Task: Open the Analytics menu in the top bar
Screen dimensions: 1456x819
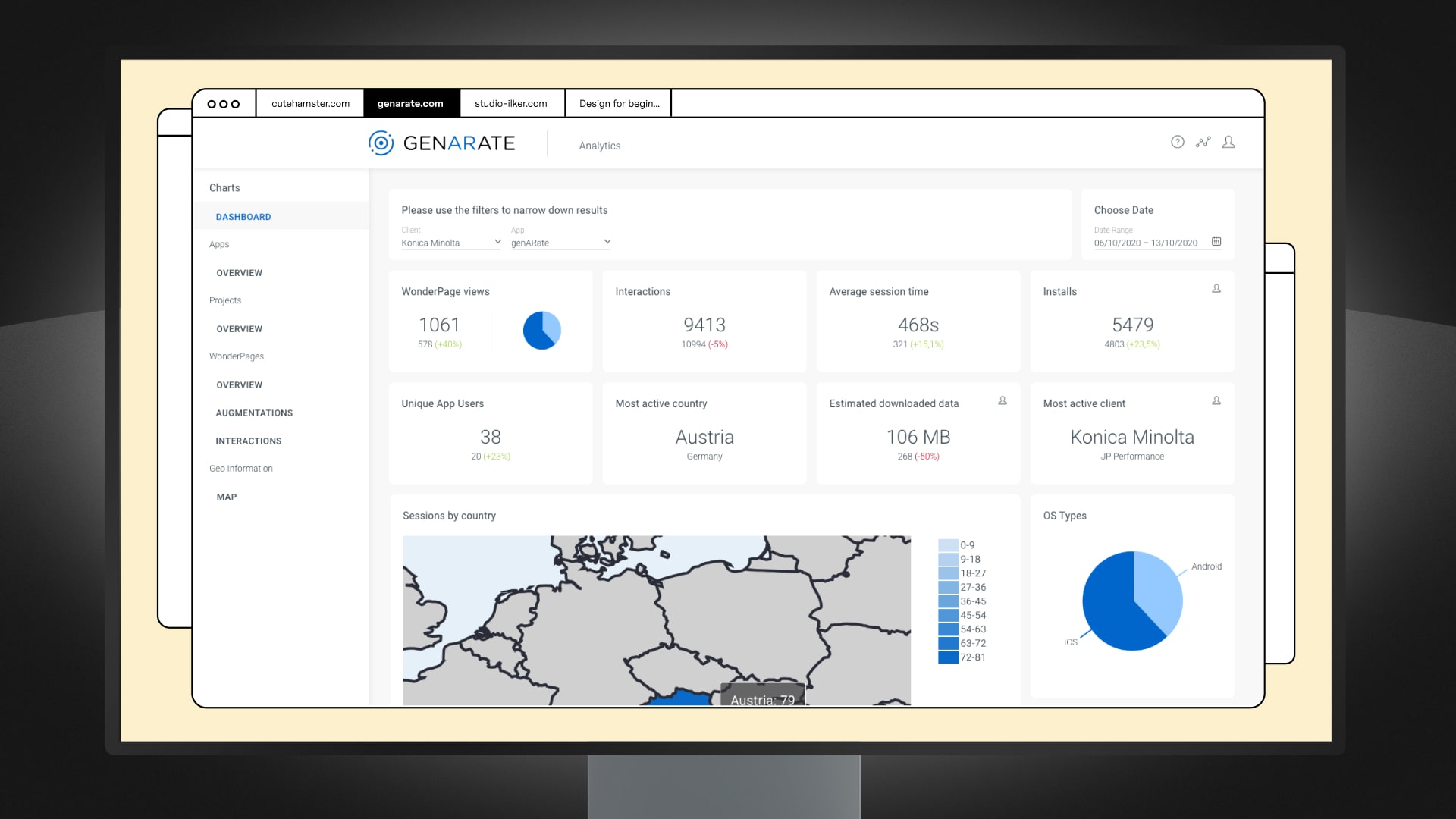Action: click(x=599, y=145)
